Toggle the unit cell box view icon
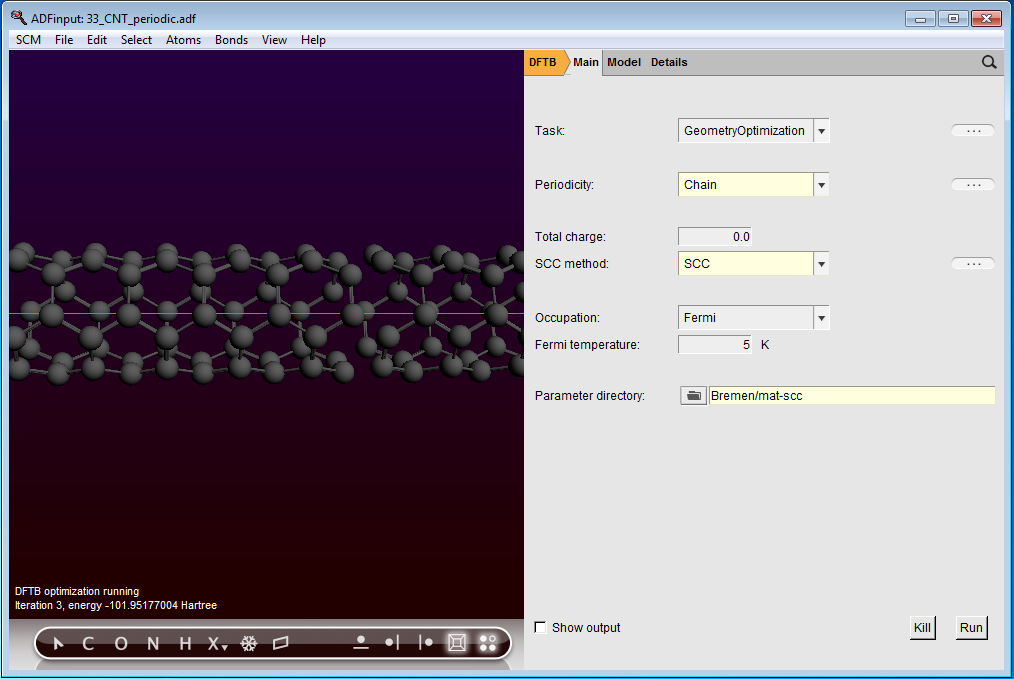This screenshot has width=1014, height=679. coord(457,643)
